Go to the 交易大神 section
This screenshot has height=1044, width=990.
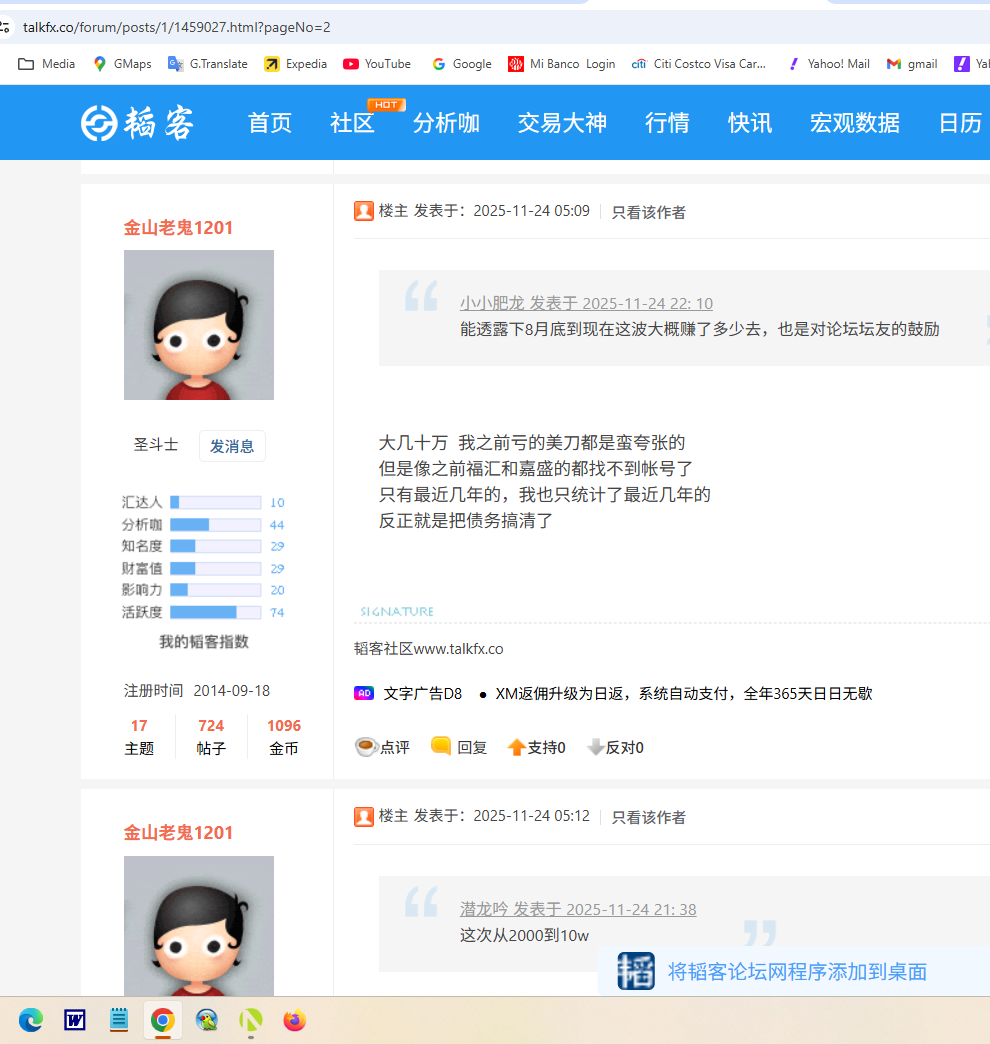562,123
